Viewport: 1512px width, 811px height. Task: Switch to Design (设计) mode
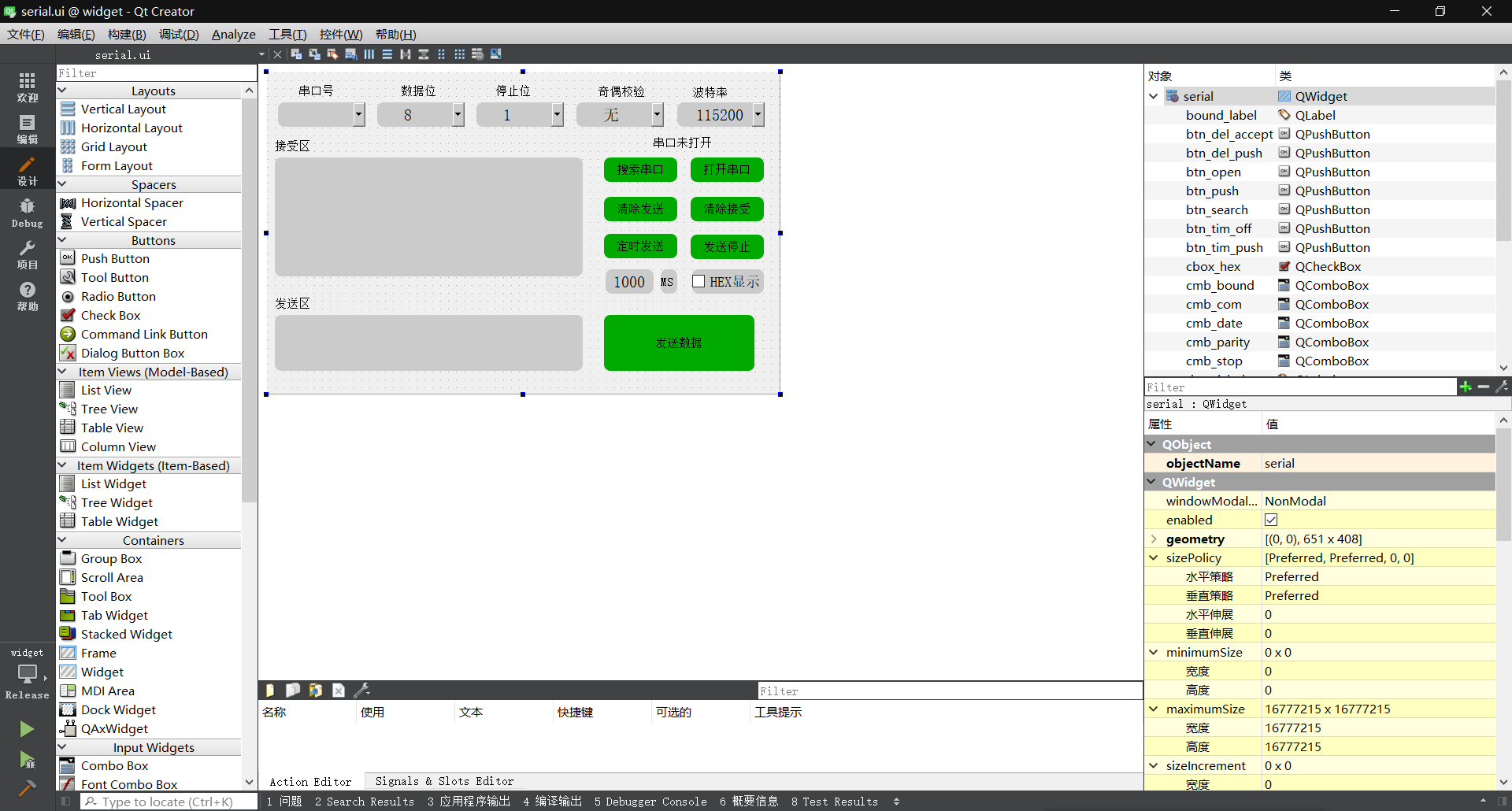pyautogui.click(x=28, y=171)
